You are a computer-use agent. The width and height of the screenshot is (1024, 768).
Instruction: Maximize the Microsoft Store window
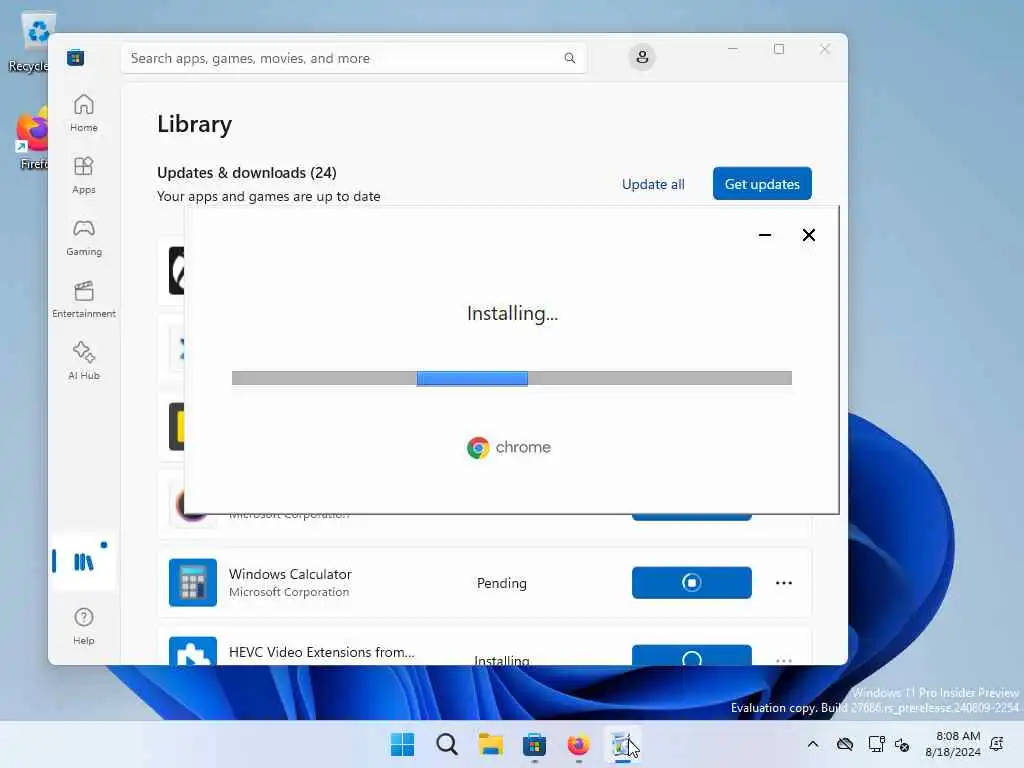click(778, 49)
